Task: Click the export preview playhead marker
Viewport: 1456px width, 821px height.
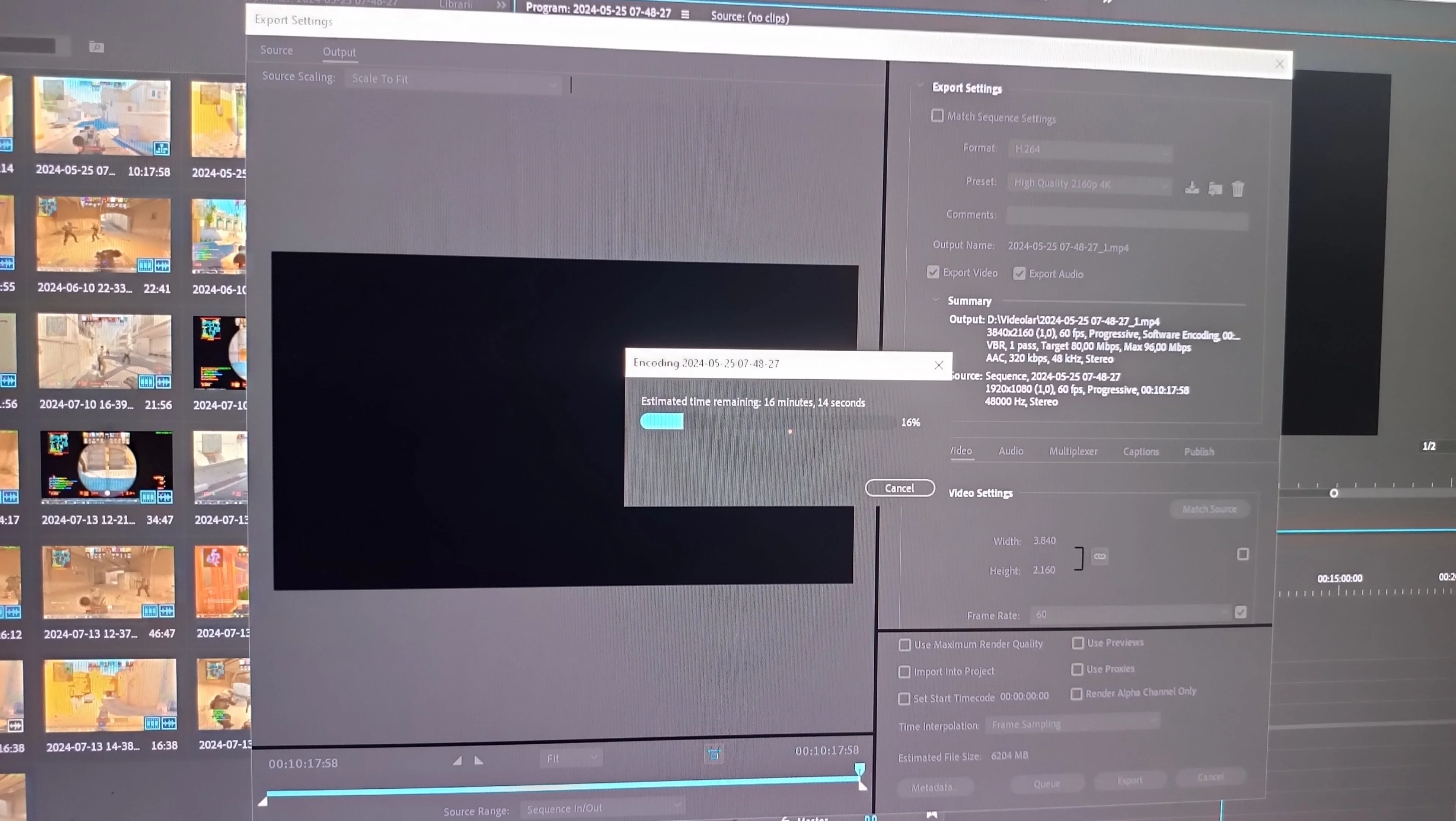Action: click(860, 770)
